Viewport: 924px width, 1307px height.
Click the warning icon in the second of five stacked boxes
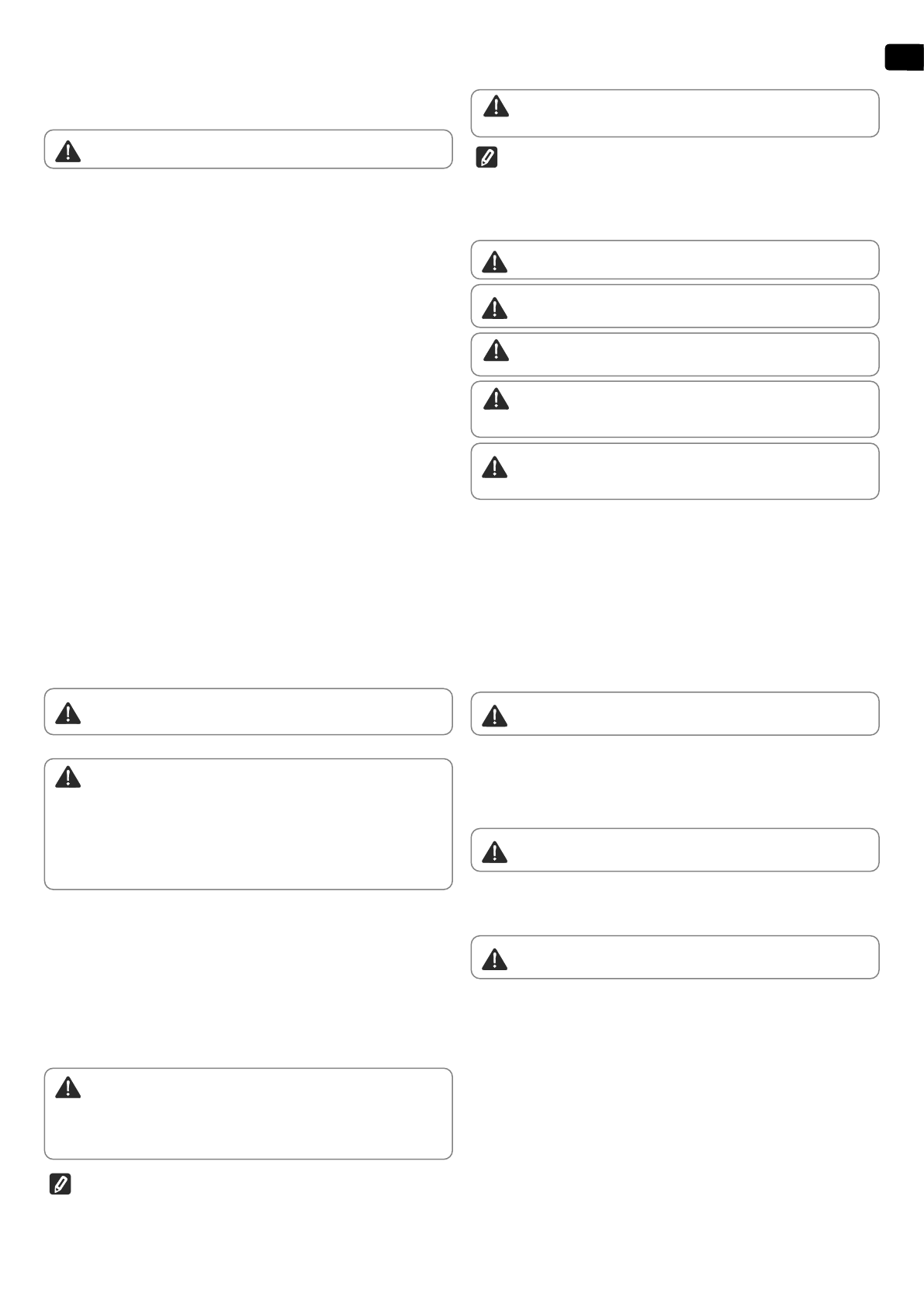tap(495, 308)
